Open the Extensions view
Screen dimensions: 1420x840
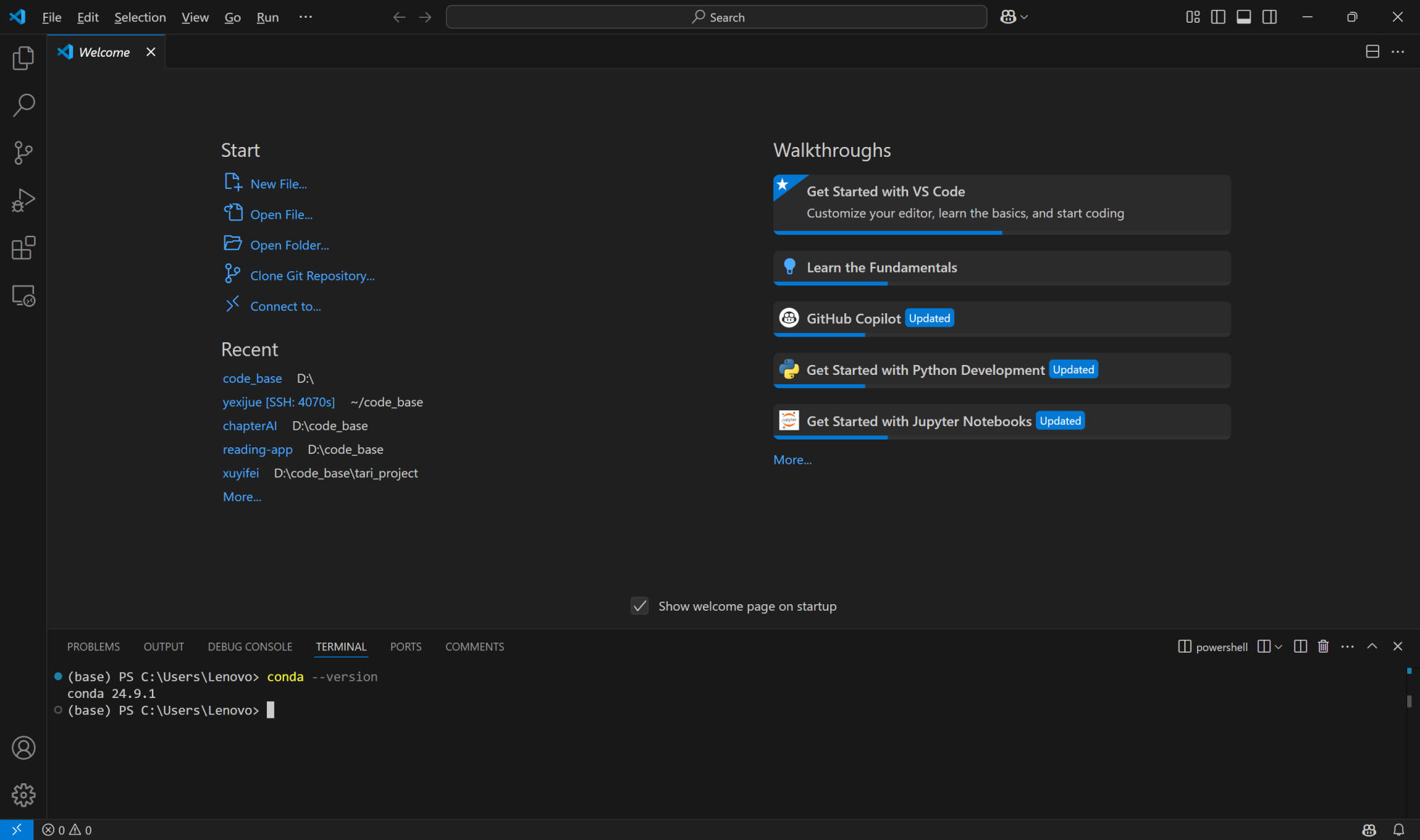click(x=23, y=248)
